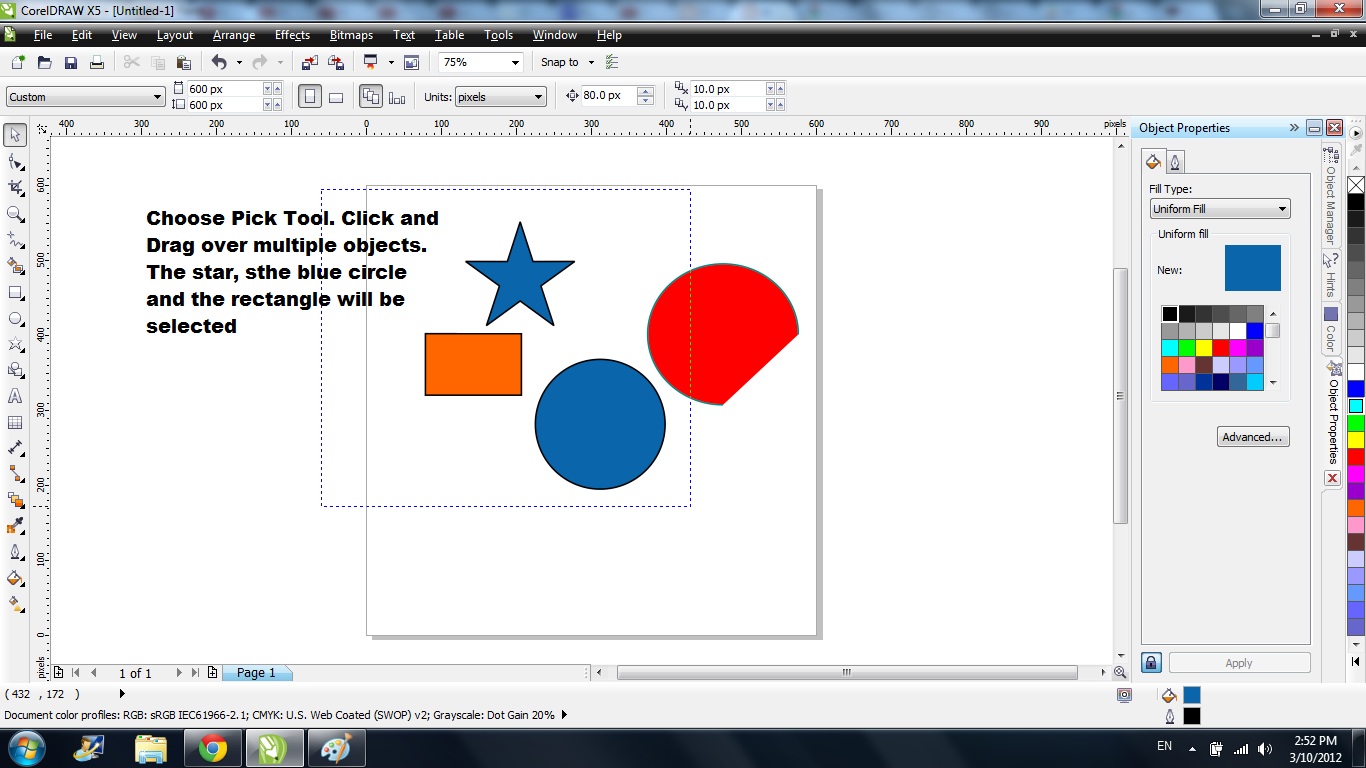Click the Apply button
1366x768 pixels.
pos(1239,662)
